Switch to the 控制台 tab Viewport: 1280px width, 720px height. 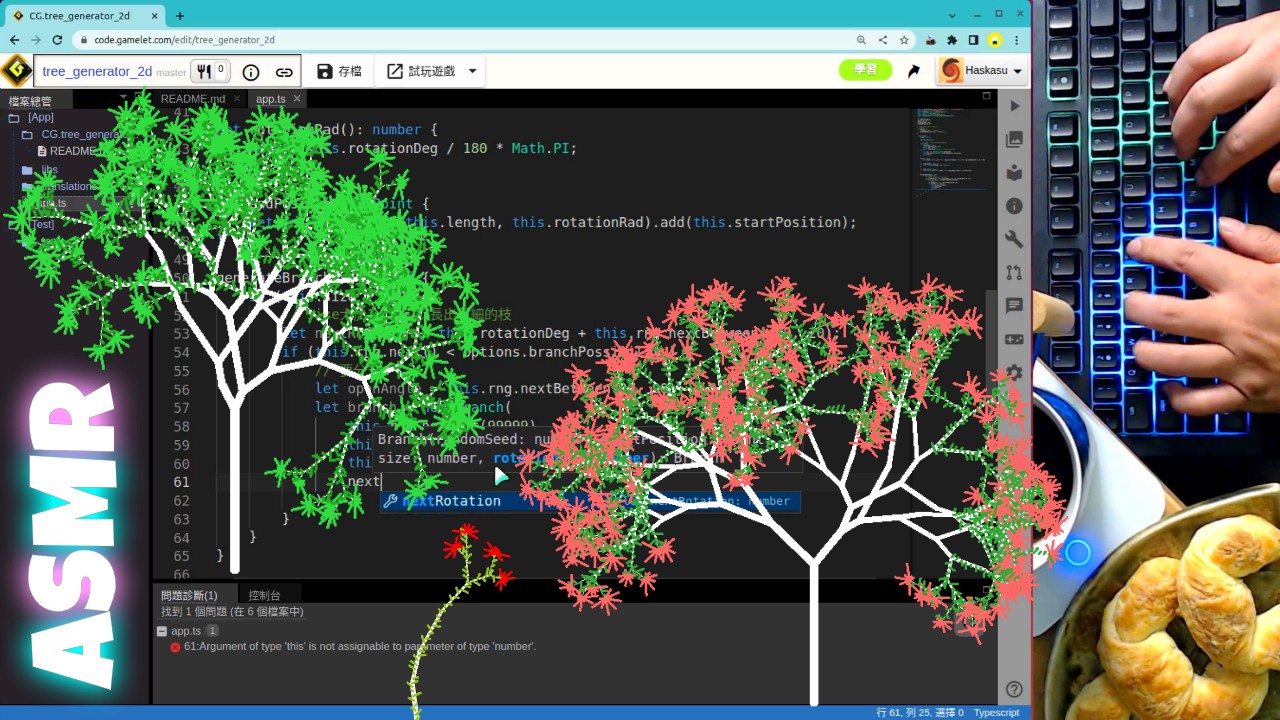click(263, 594)
